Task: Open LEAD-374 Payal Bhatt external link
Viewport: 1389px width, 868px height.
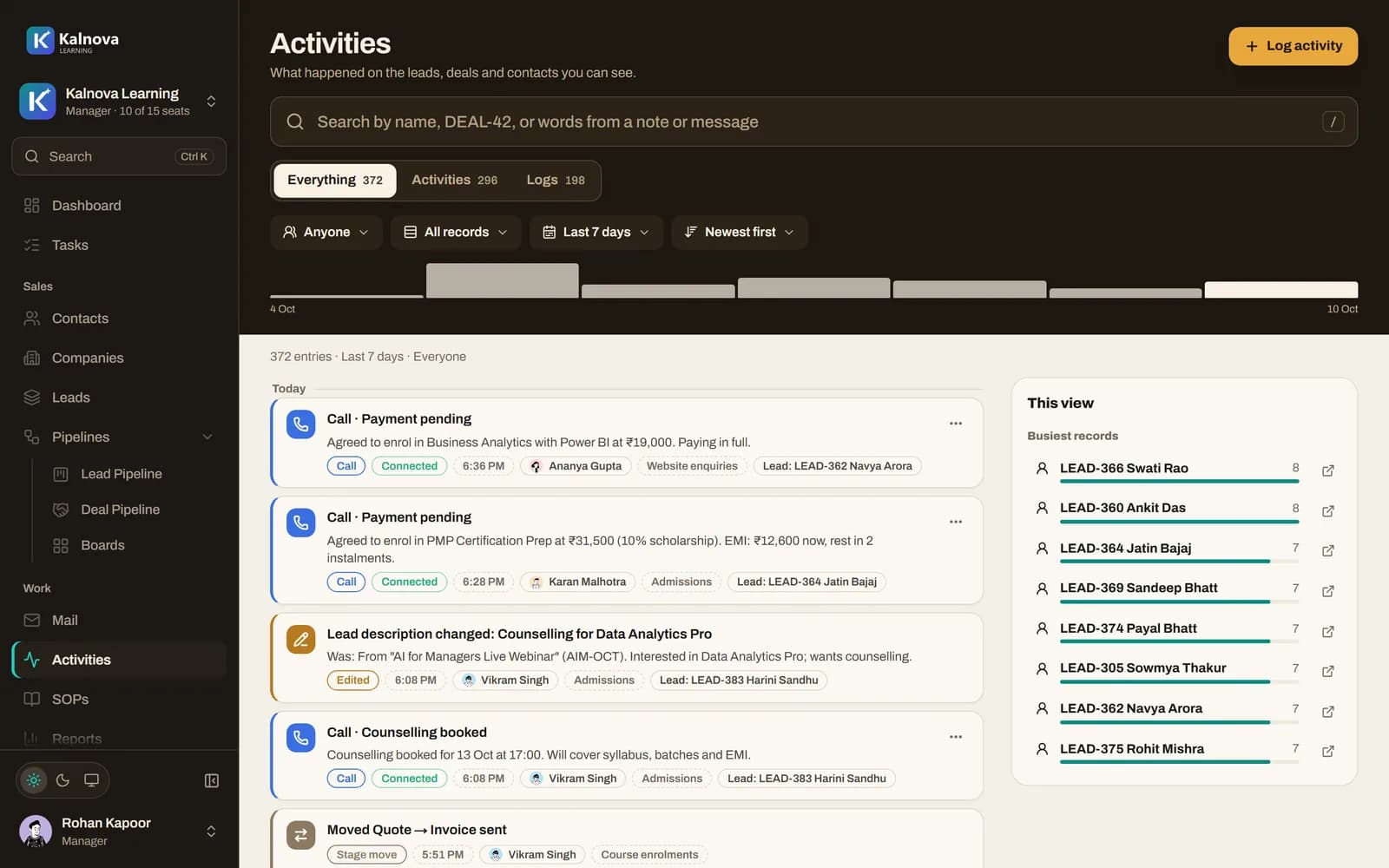Action: [1328, 632]
